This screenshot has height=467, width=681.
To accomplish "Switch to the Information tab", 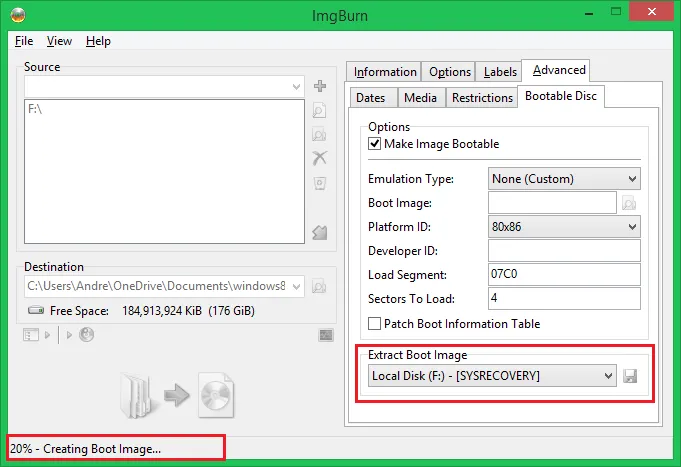I will tap(385, 72).
